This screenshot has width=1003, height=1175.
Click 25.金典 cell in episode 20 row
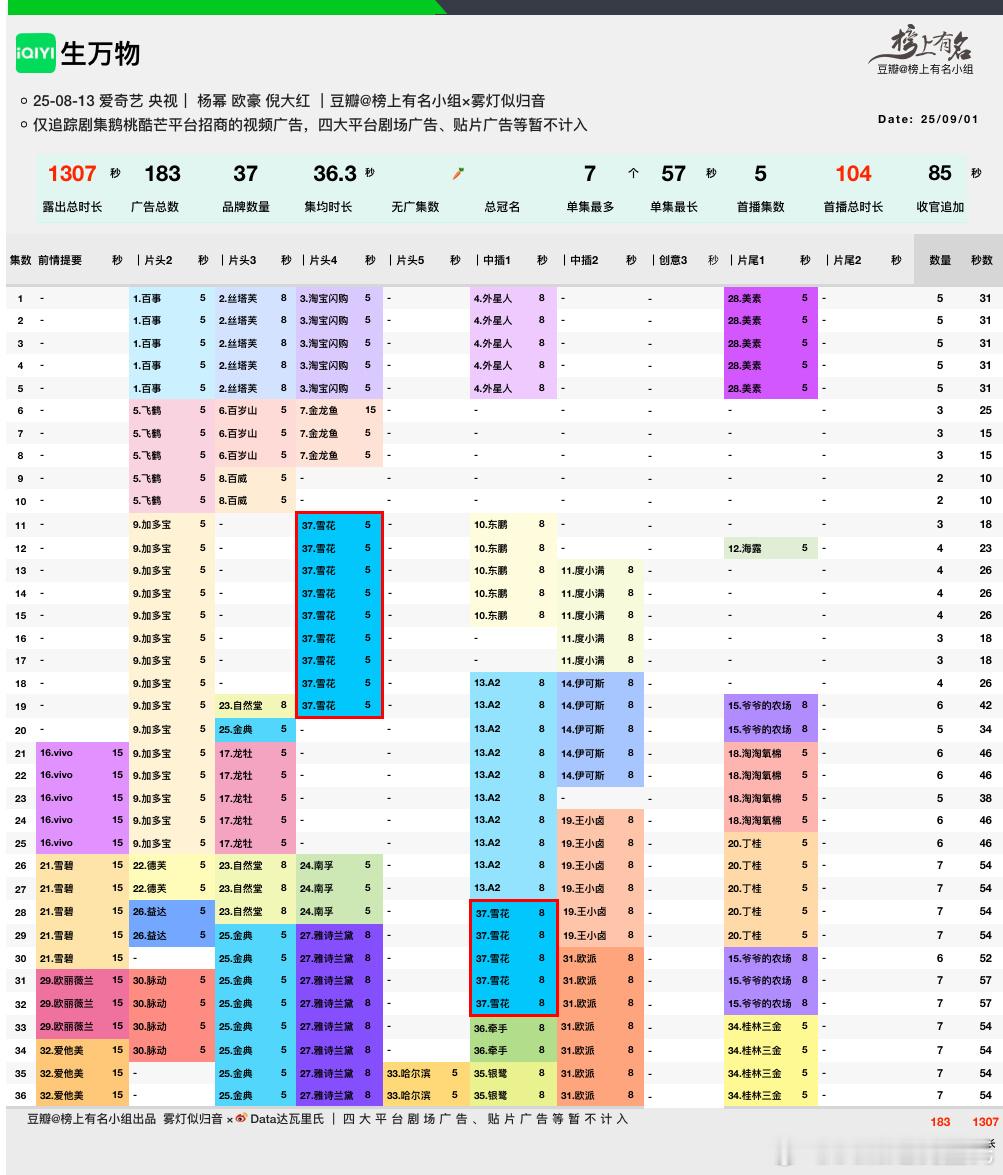pos(256,729)
